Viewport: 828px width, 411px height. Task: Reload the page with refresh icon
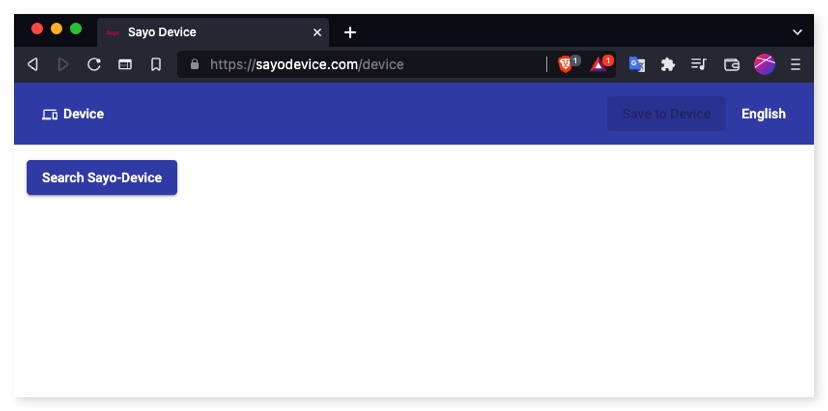(94, 64)
